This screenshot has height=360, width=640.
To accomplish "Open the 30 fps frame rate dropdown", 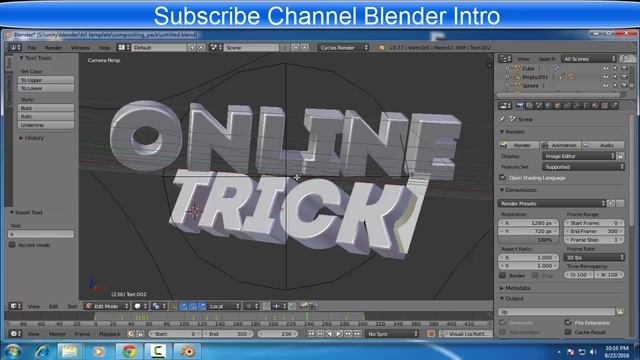I will click(594, 257).
